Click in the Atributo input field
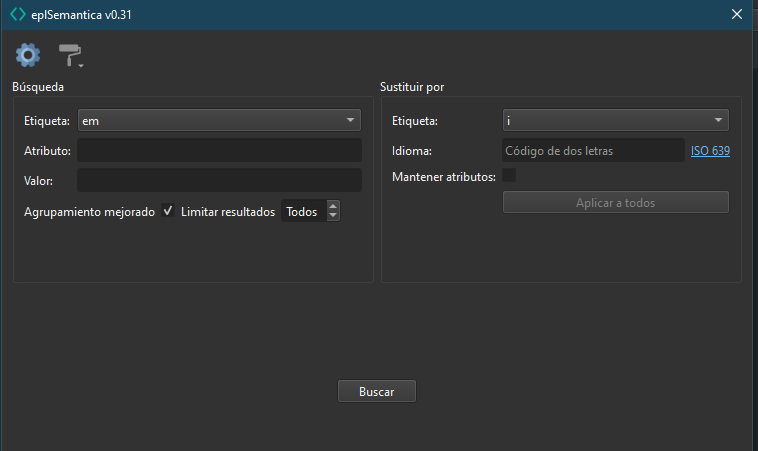Viewport: 758px width, 451px height. pyautogui.click(x=219, y=150)
